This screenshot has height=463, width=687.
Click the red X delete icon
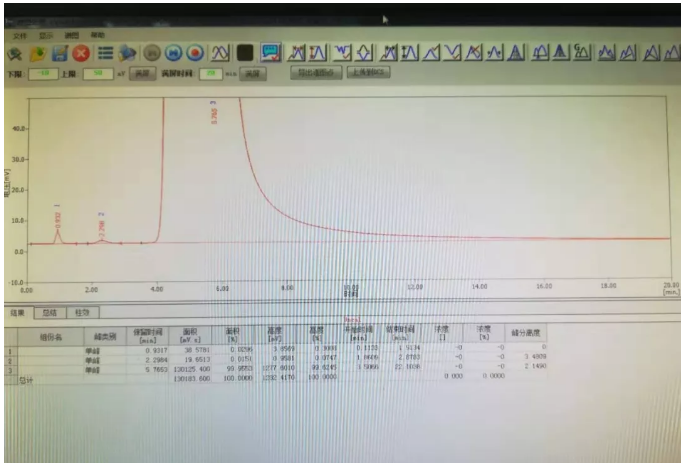click(81, 53)
